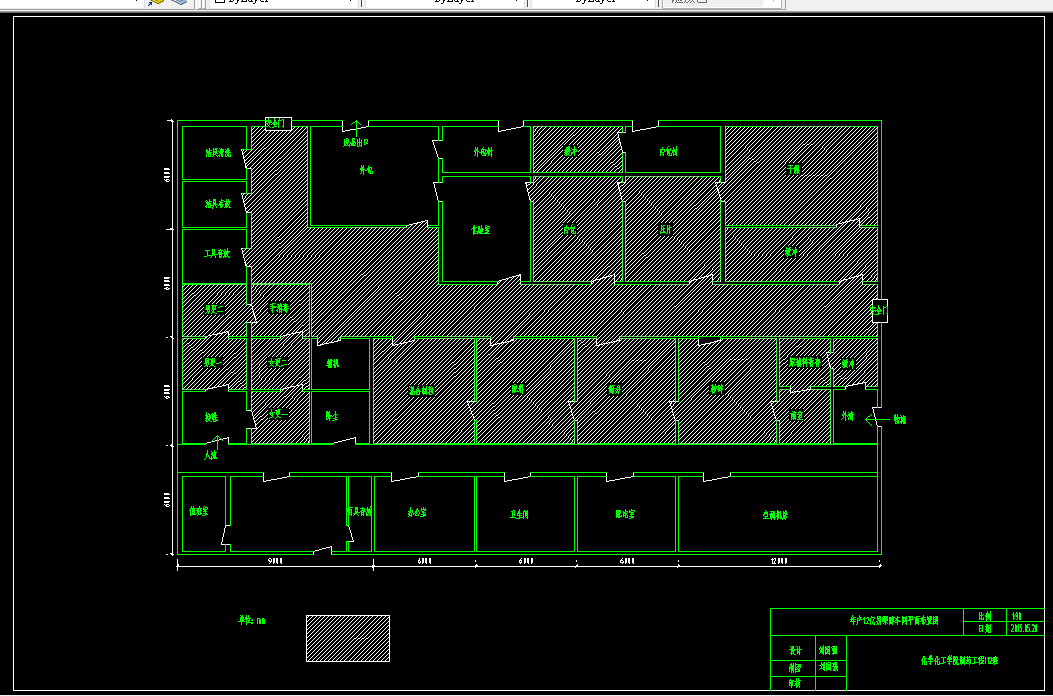1053x696 pixels.
Task: Select the 外清 room label
Action: click(x=848, y=417)
